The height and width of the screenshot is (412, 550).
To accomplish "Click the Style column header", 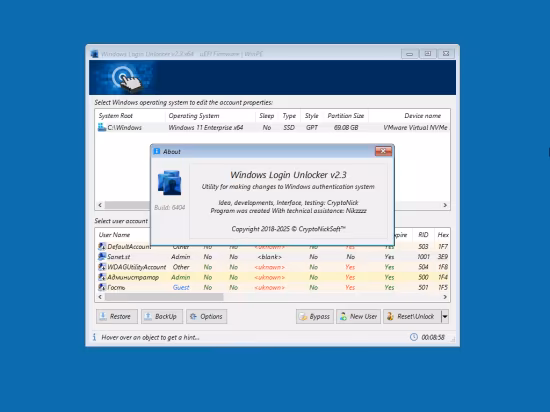I will tap(311, 116).
